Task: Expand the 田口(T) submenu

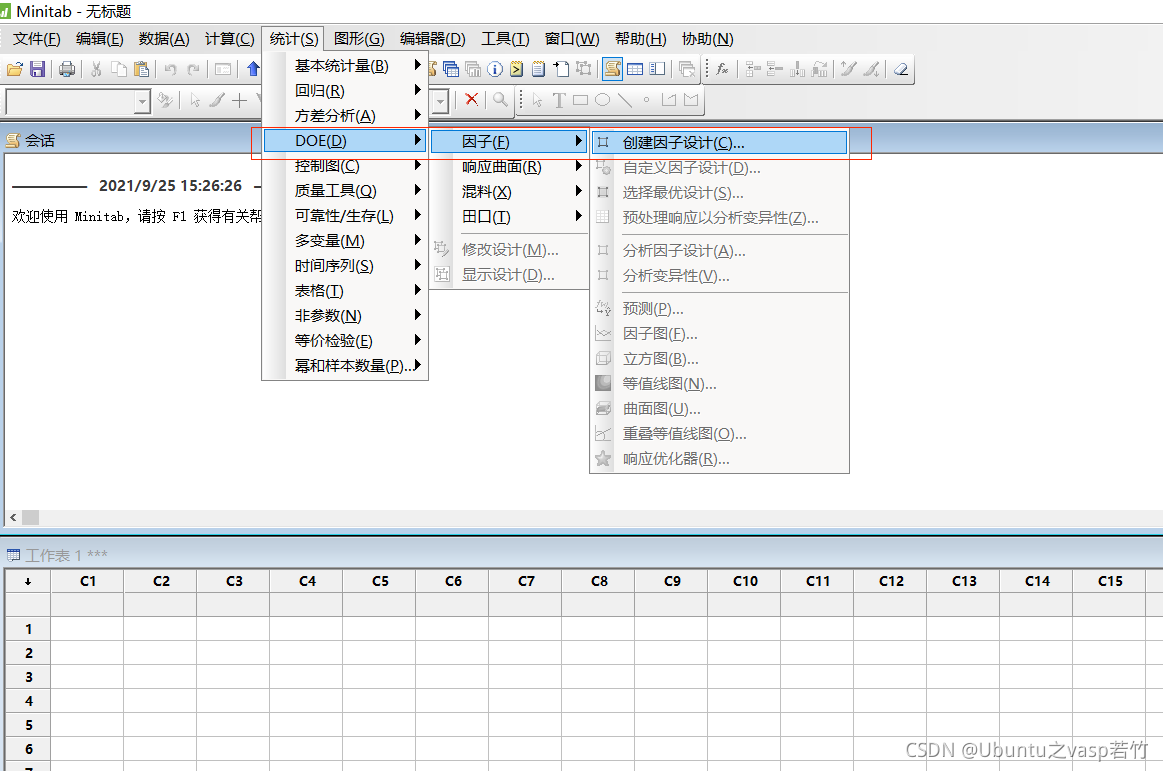Action: 509,217
